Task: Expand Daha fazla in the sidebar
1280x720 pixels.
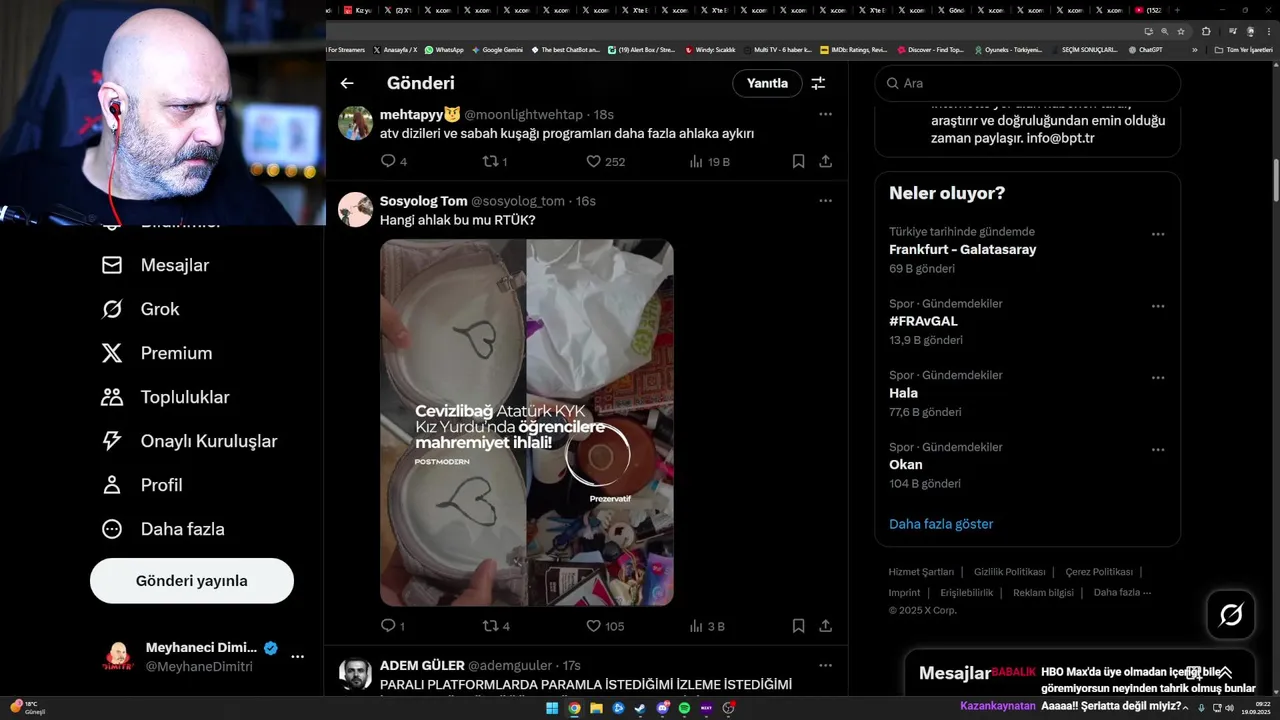Action: coord(162,529)
